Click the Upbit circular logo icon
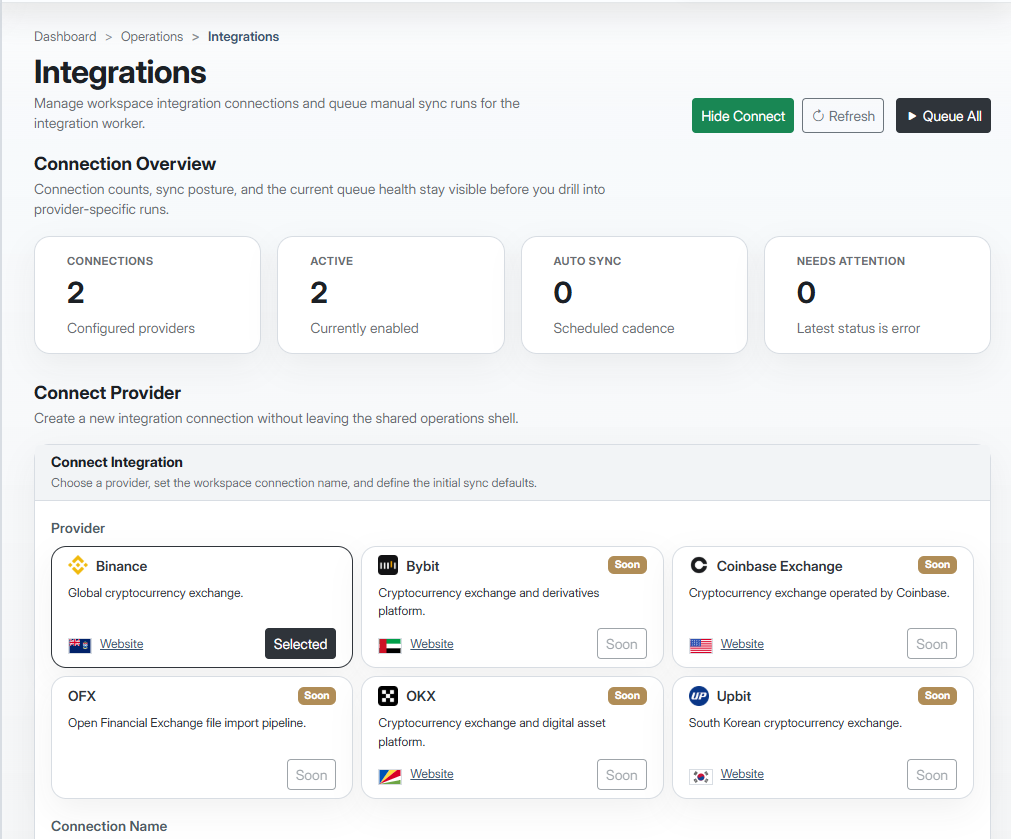 [x=698, y=696]
